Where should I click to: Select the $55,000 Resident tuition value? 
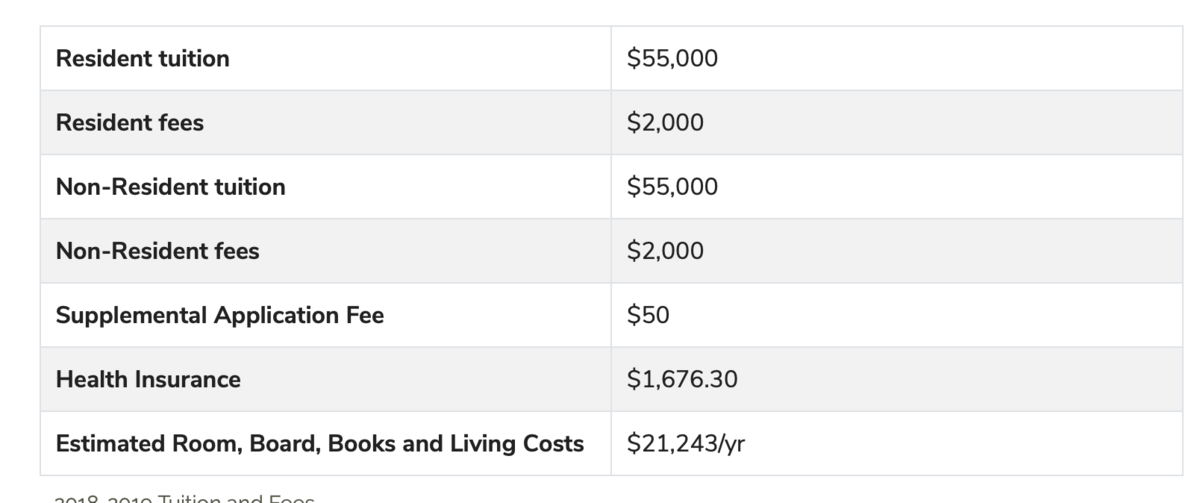[x=672, y=59]
